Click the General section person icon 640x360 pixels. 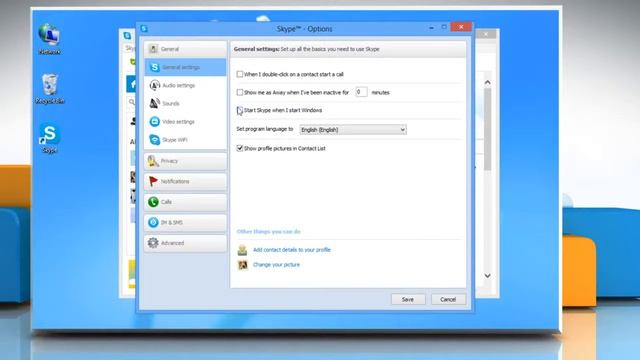coord(153,49)
